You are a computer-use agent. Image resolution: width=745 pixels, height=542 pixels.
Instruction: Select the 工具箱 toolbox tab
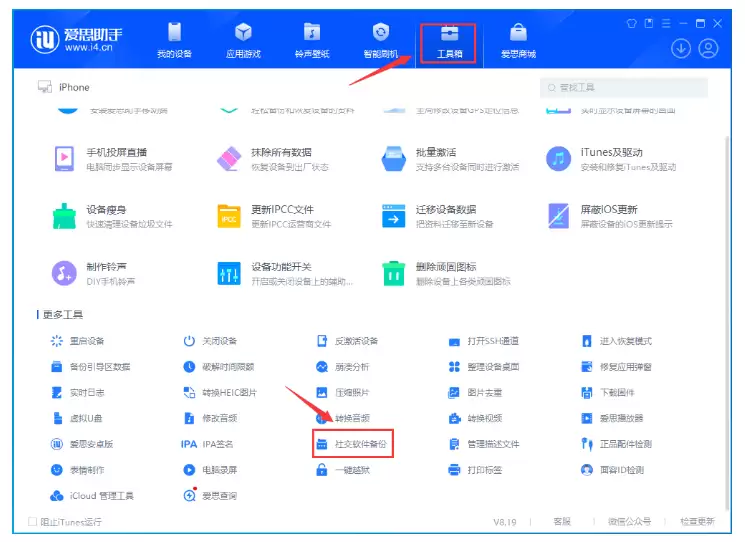(449, 42)
